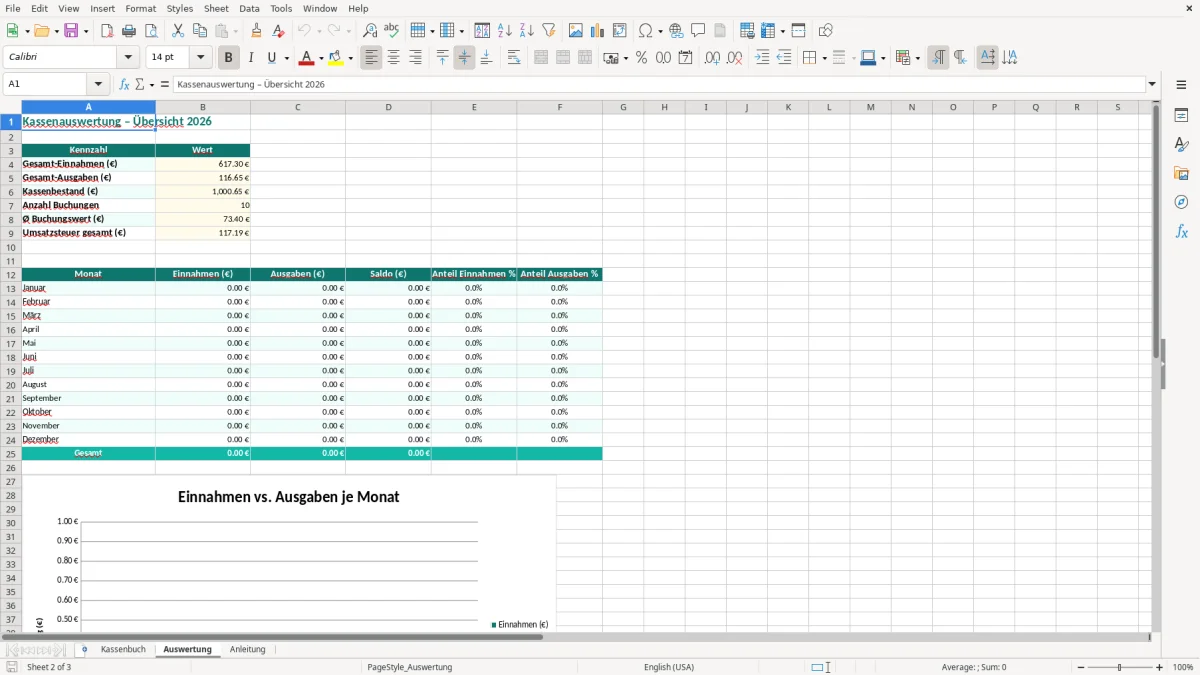The image size is (1200, 675).
Task: Click the Cut scissors icon
Action: [x=178, y=31]
